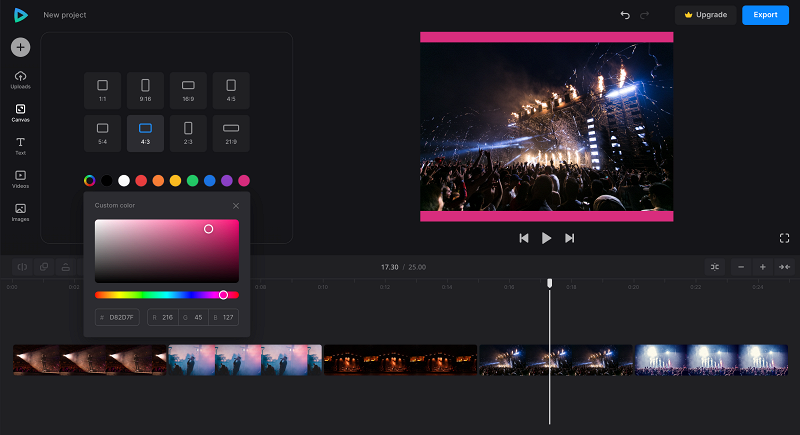Choose the blue background color swatch
The width and height of the screenshot is (800, 435).
[210, 181]
